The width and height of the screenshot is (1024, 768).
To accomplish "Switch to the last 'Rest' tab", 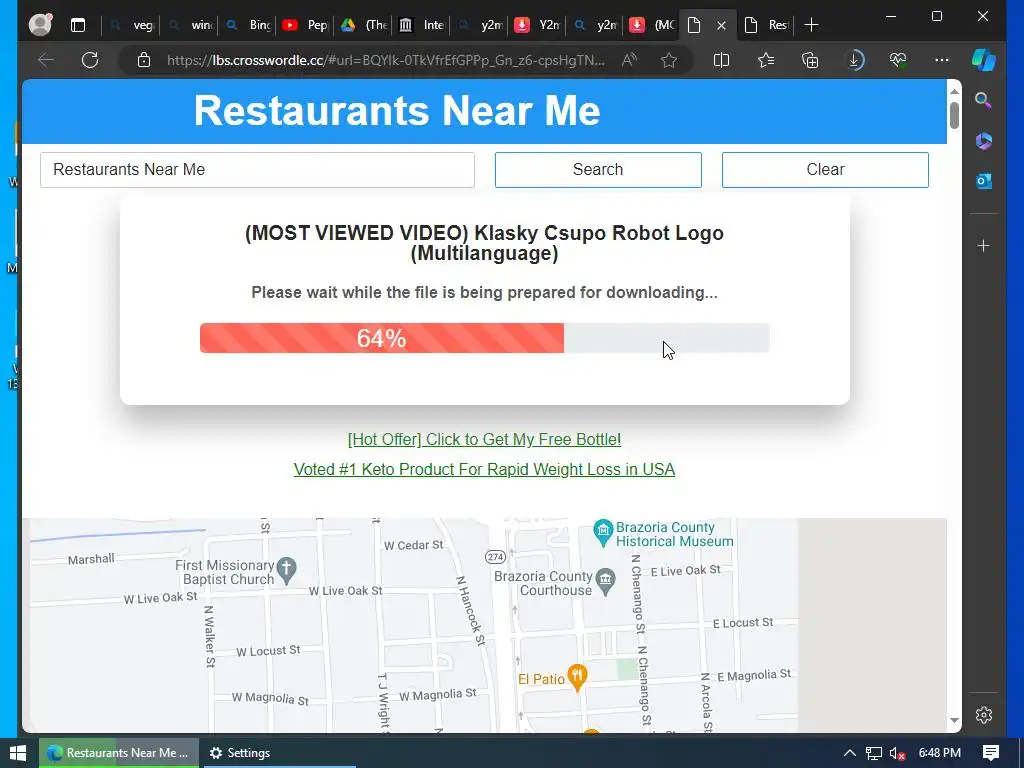I will click(767, 25).
